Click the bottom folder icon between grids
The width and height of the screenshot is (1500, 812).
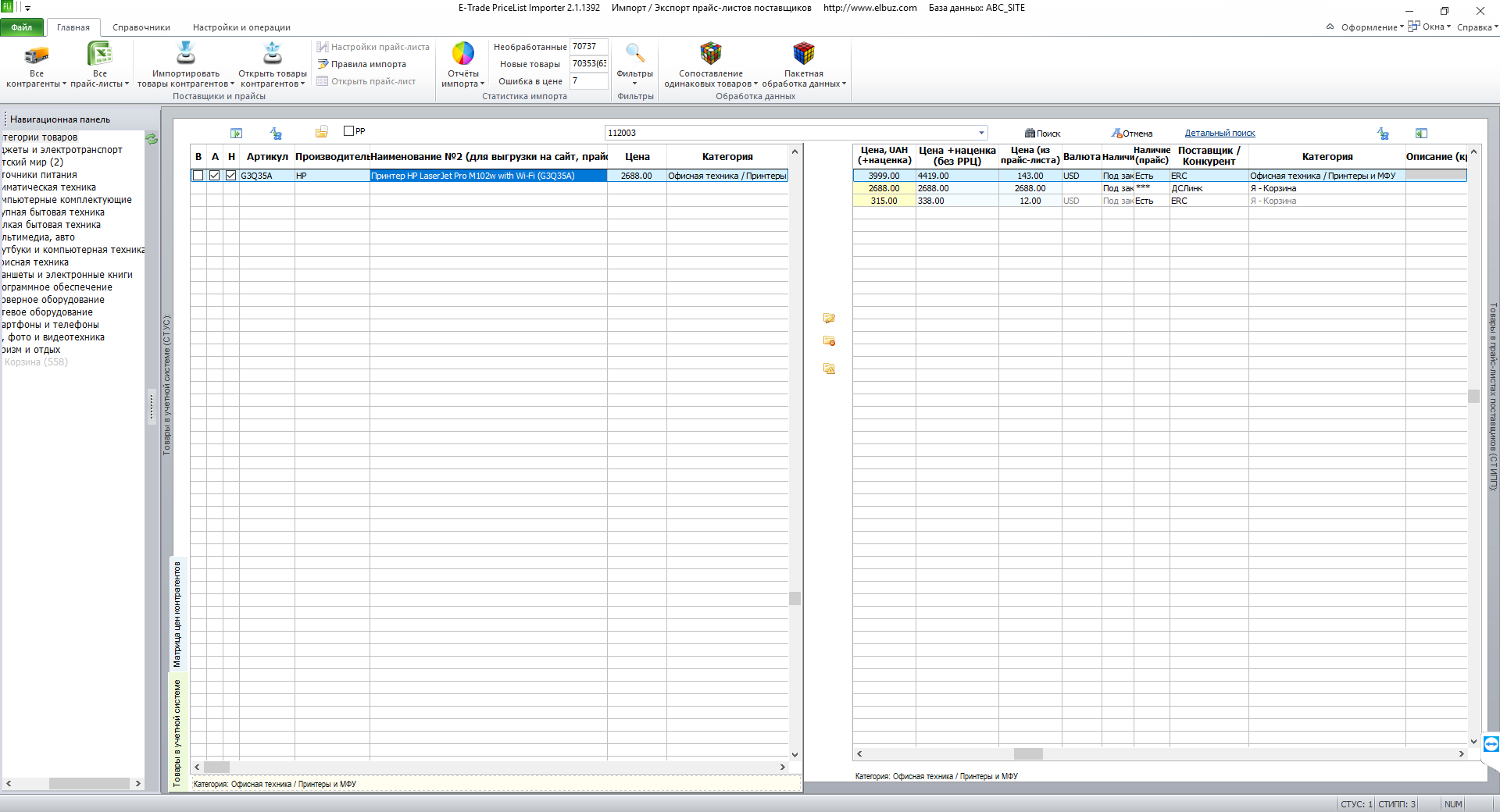[829, 369]
